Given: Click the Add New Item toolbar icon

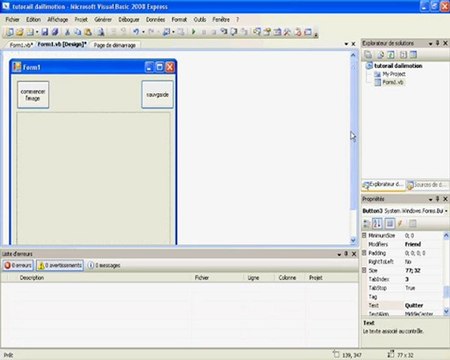Looking at the screenshot, I should [30, 32].
